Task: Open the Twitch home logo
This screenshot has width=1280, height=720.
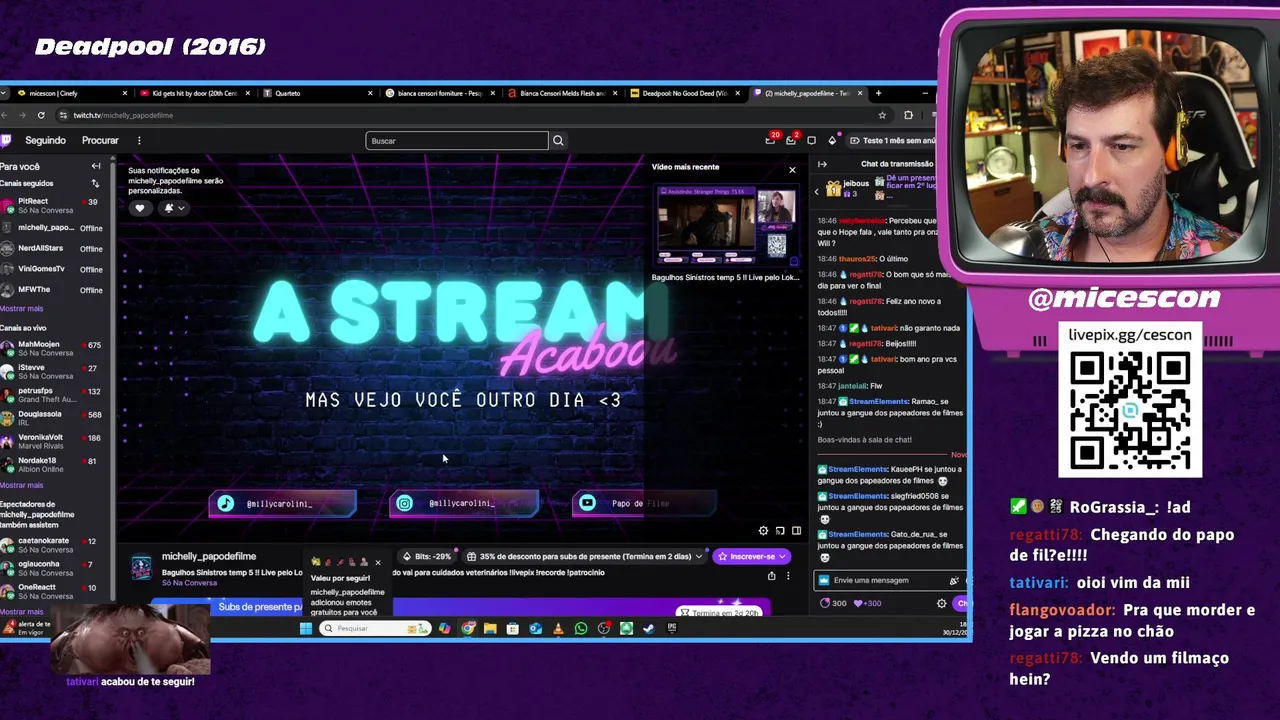Action: point(6,141)
